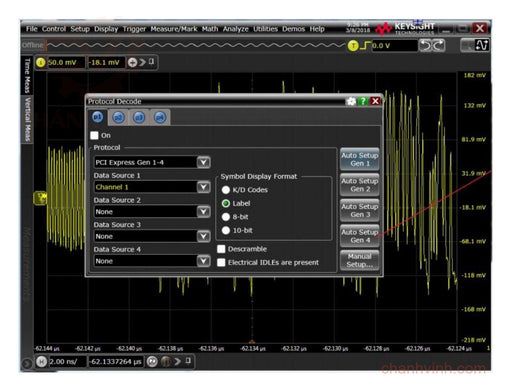Edit the 2.00 ns/ timebase field
Screen dimensions: 512x392
click(x=67, y=362)
